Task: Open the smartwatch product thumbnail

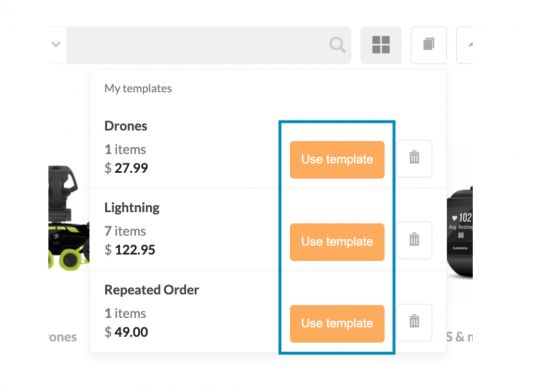Action: click(460, 232)
